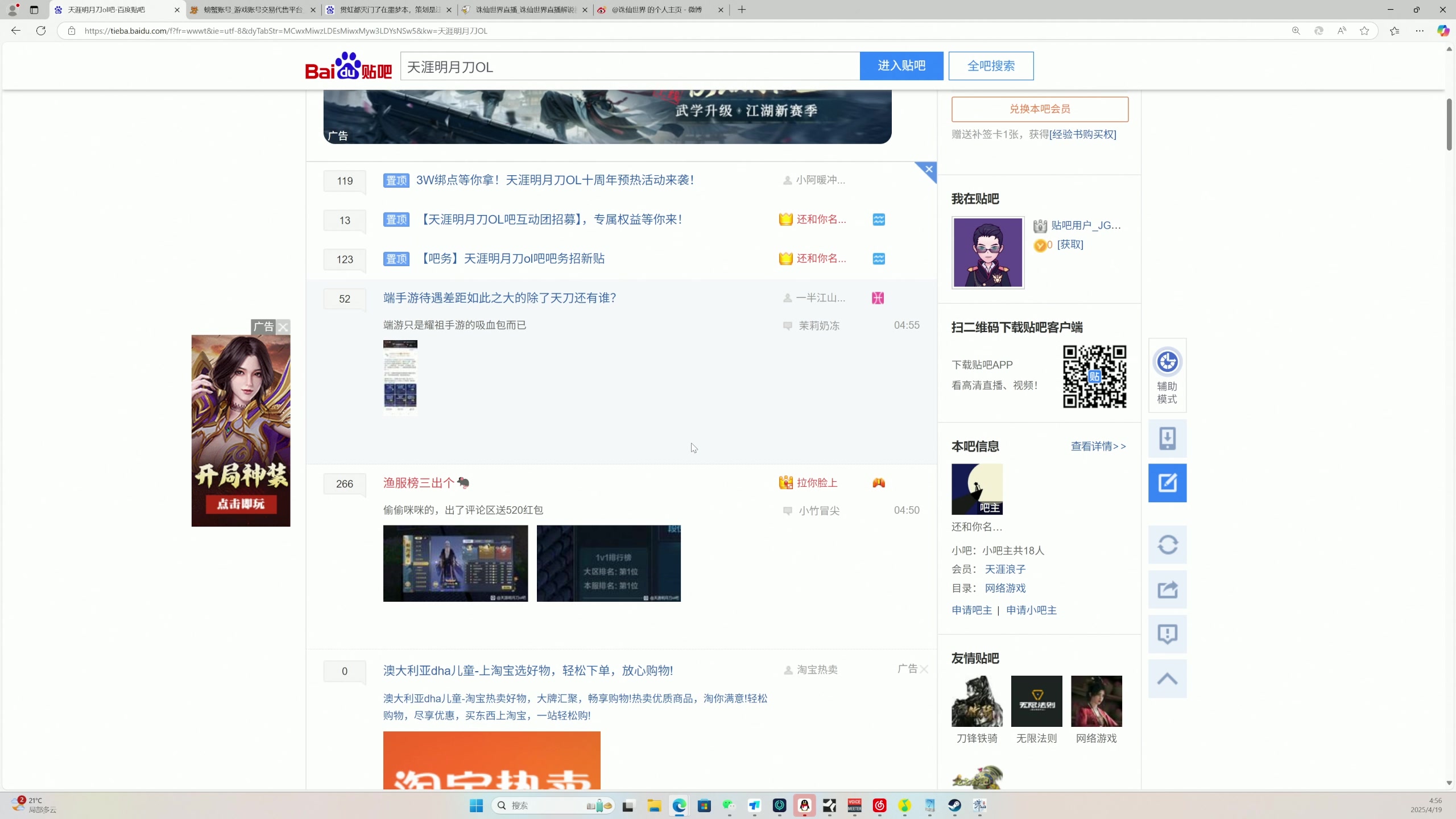Click the 进入贴吧 button
The image size is (1456, 819).
point(901,66)
